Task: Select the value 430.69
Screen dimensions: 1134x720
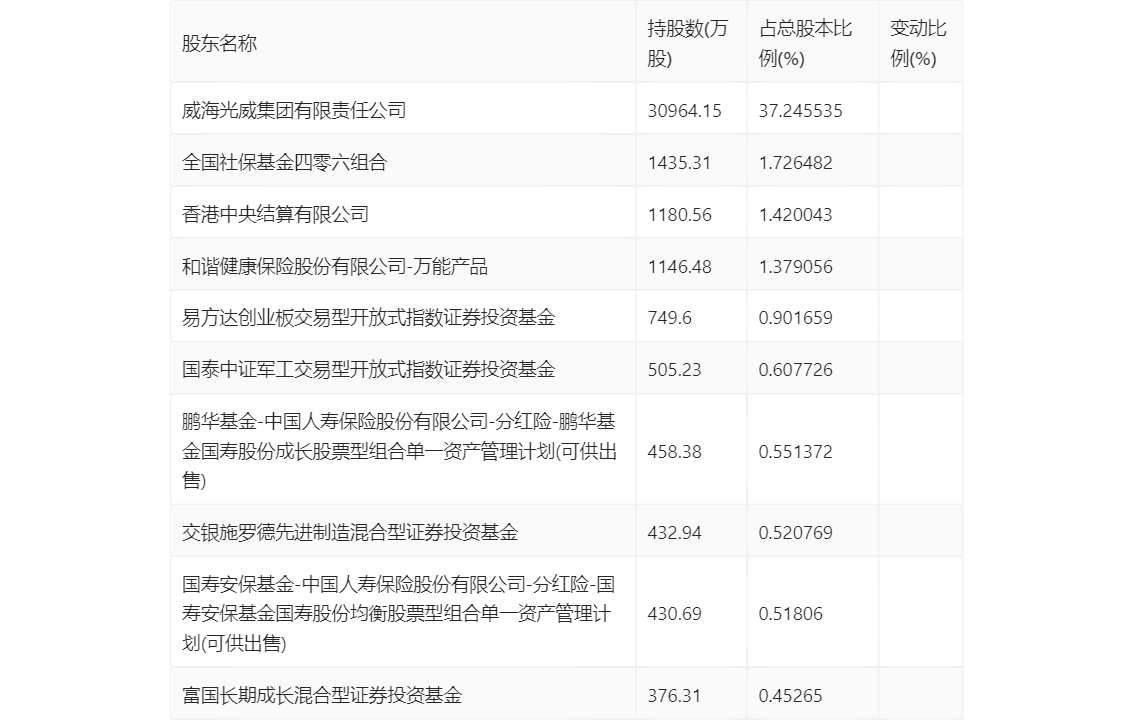Action: pyautogui.click(x=675, y=614)
